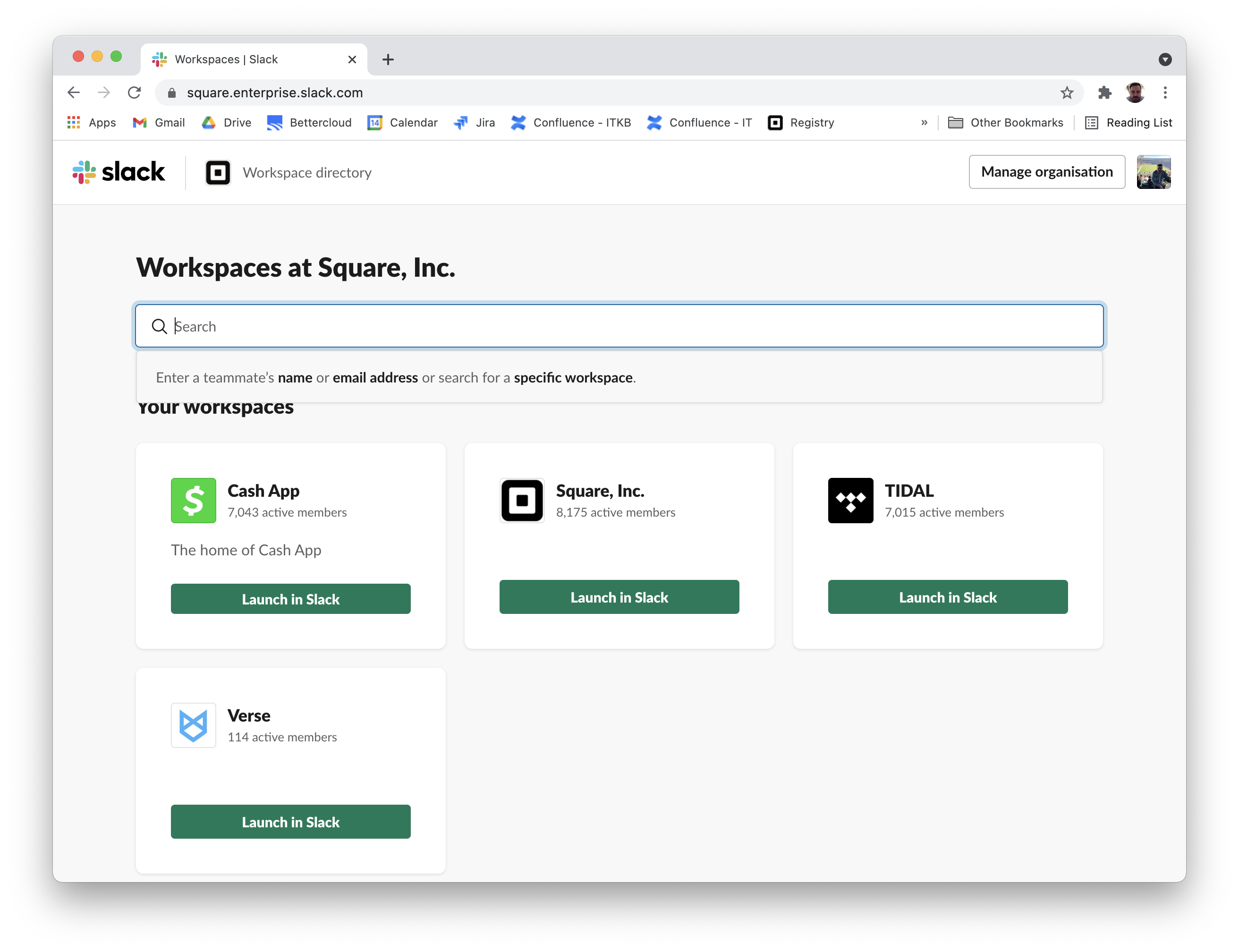Viewport: 1239px width, 952px height.
Task: Click '8,175 active members' text
Action: [x=616, y=512]
